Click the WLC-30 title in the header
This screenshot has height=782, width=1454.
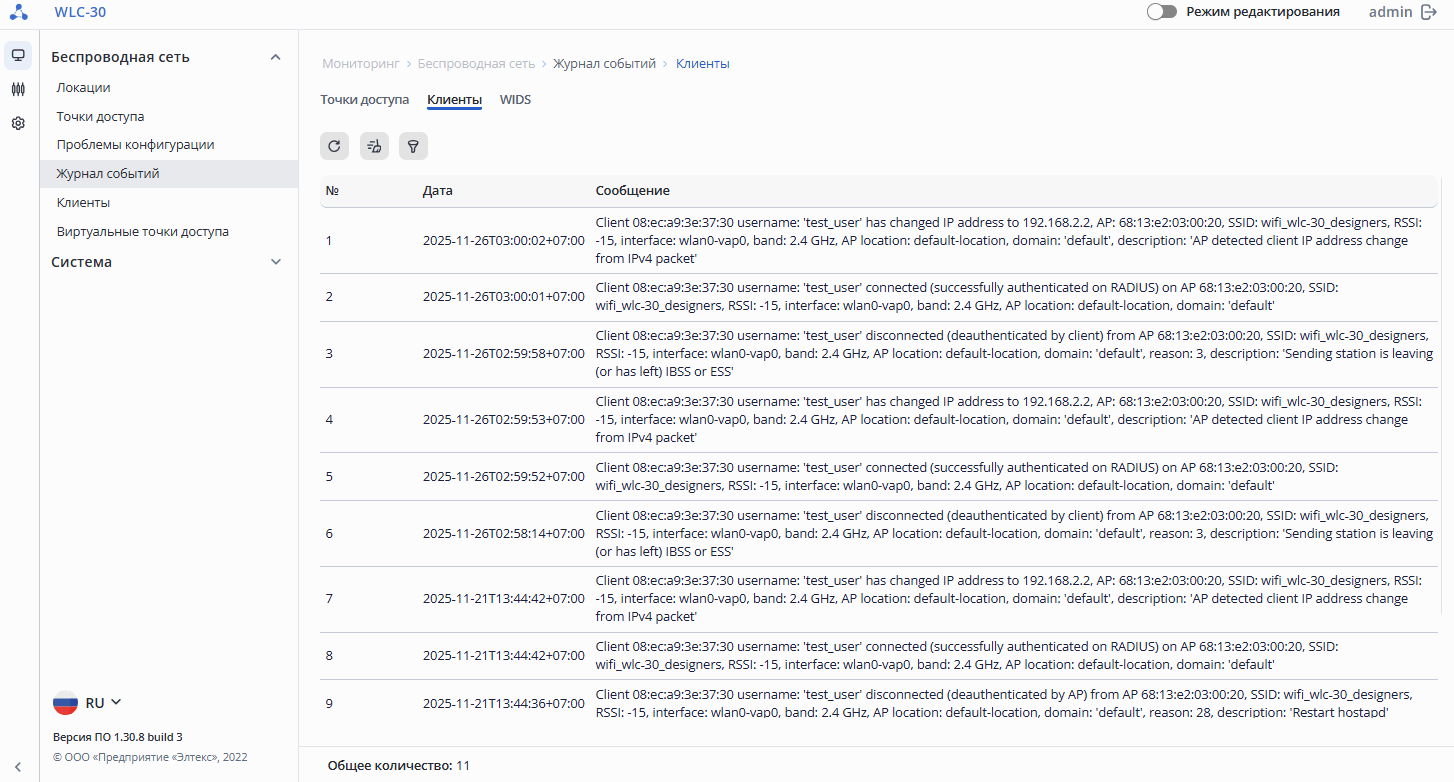tap(80, 12)
